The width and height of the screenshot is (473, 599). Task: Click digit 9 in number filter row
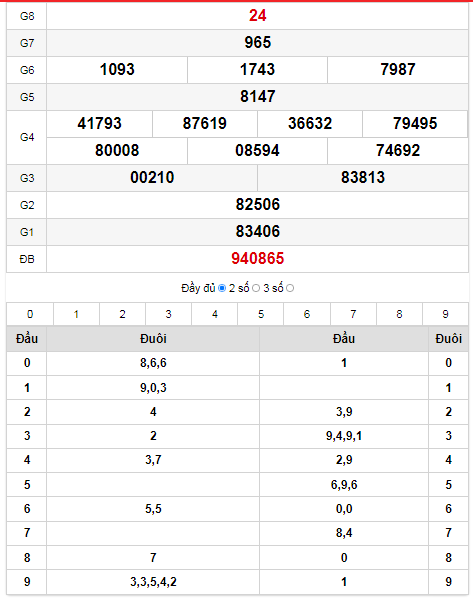445,314
